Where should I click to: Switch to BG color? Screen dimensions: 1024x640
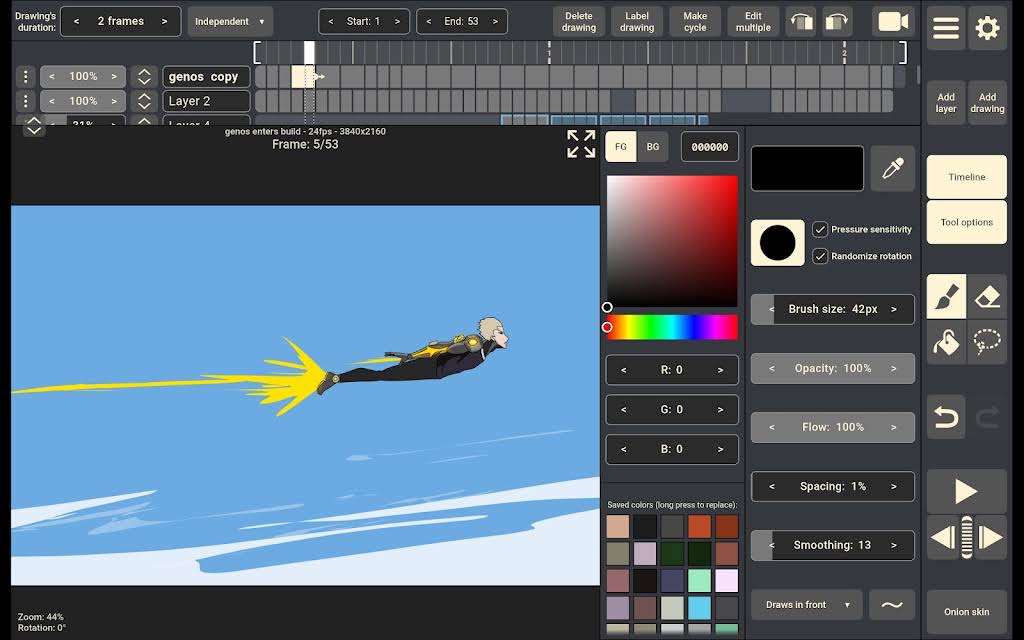(652, 147)
